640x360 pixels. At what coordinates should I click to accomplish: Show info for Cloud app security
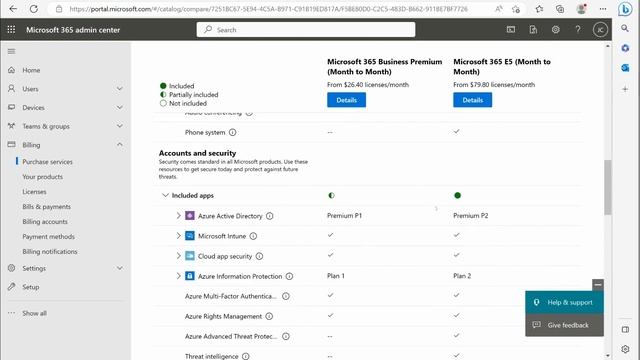(259, 256)
